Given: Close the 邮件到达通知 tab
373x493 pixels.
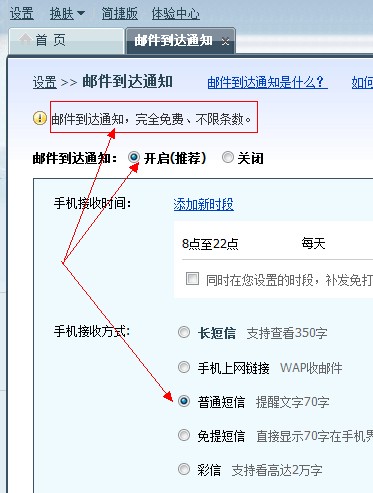Looking at the screenshot, I should coord(225,42).
